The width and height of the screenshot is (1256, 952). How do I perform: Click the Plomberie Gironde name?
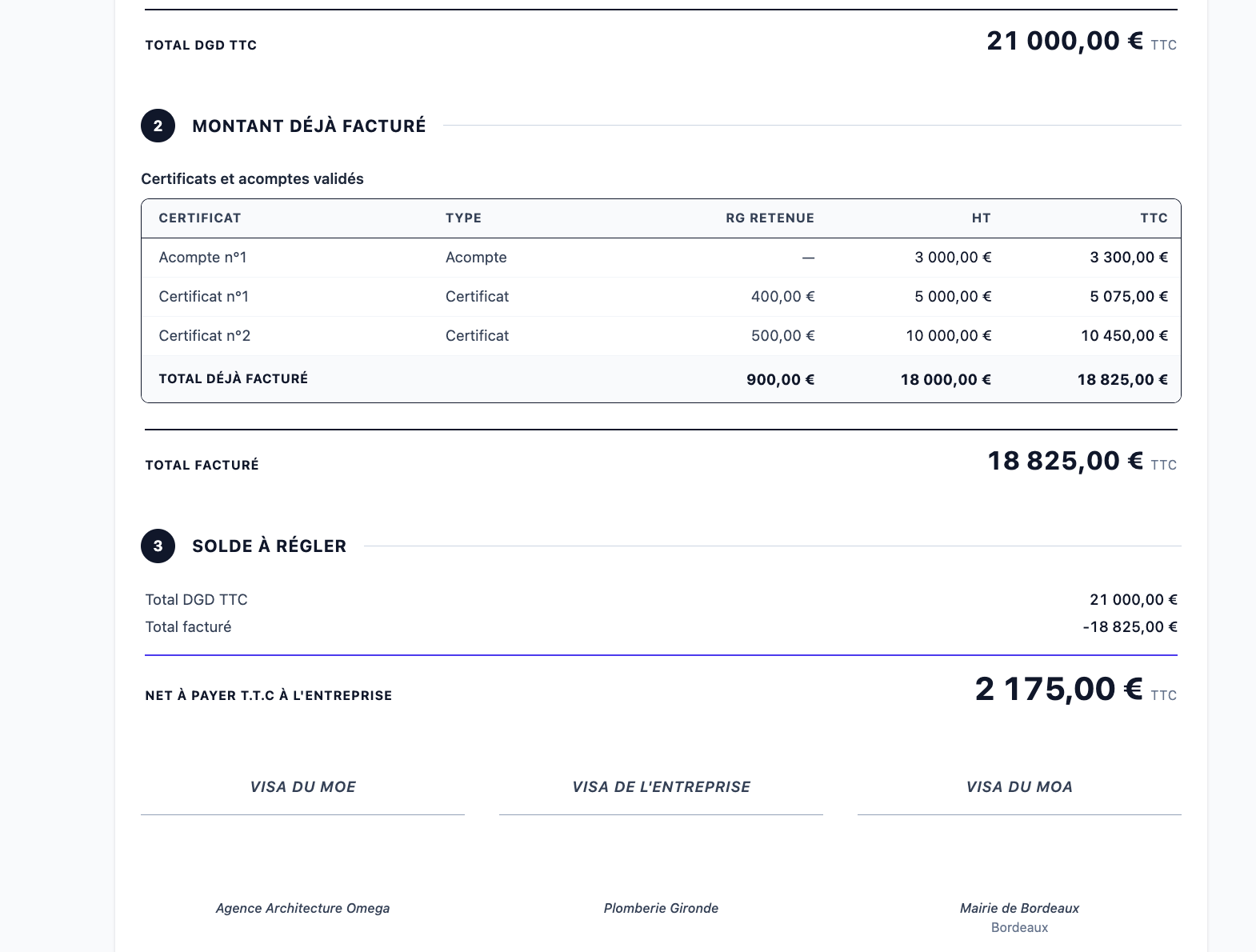click(661, 908)
